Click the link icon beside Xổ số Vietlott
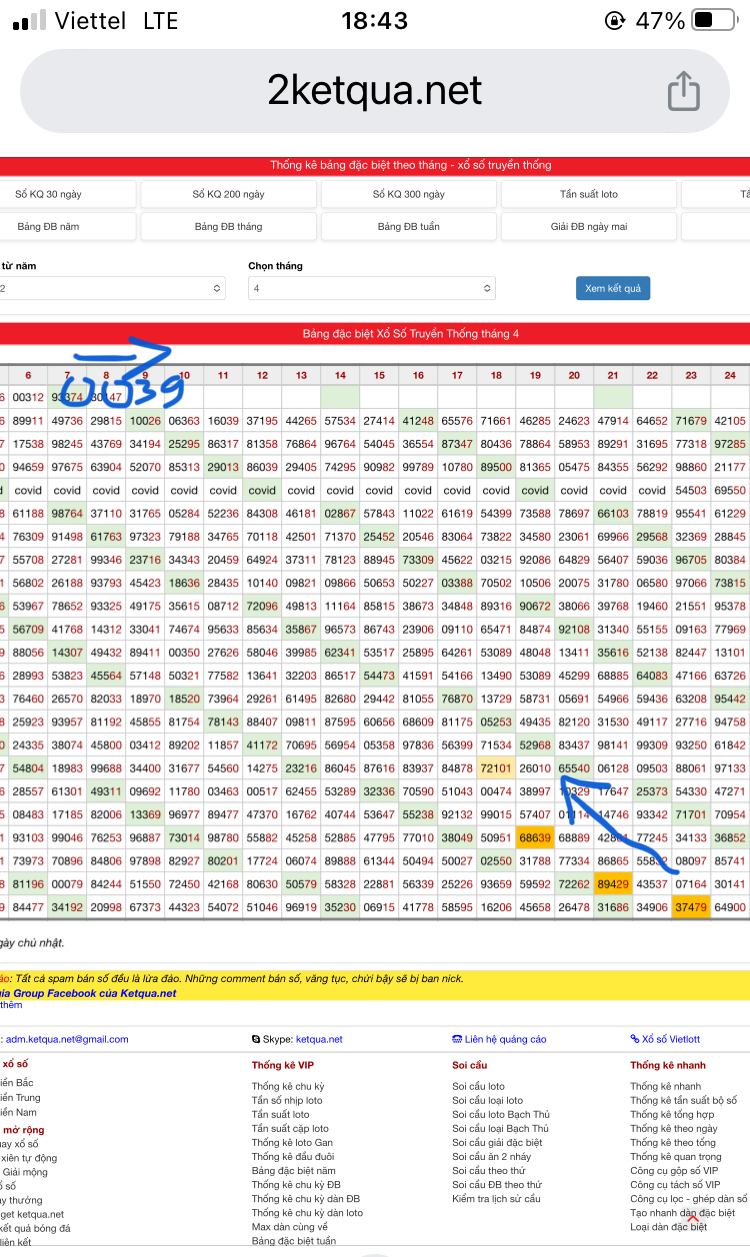750x1257 pixels. point(635,1039)
